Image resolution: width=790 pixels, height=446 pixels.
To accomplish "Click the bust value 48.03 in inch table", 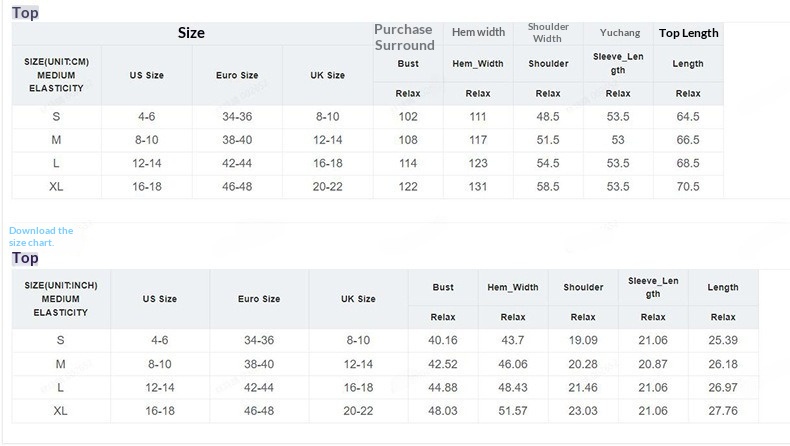I will pos(443,411).
